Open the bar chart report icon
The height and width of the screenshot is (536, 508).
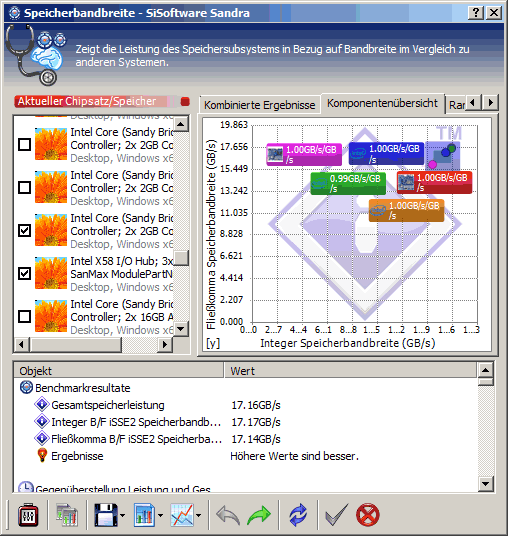(x=144, y=515)
